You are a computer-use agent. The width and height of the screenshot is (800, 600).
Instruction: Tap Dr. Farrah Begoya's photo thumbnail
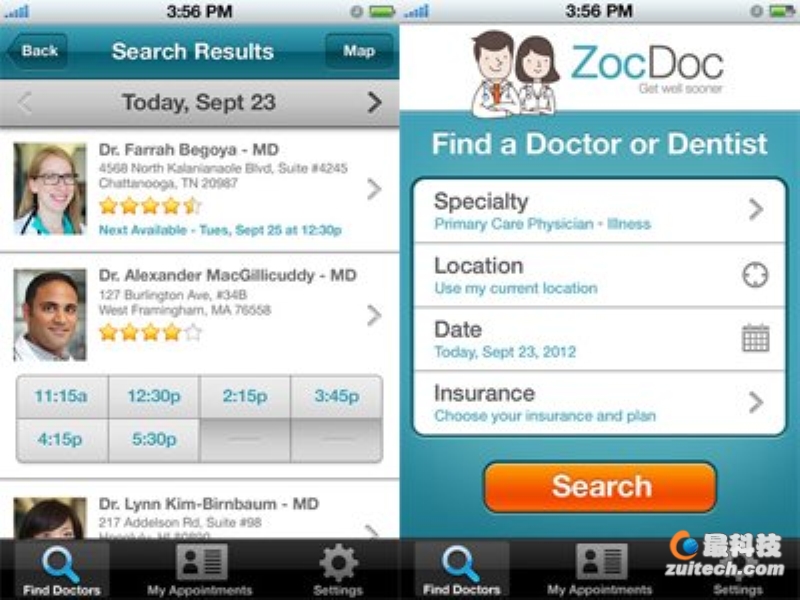pos(50,189)
